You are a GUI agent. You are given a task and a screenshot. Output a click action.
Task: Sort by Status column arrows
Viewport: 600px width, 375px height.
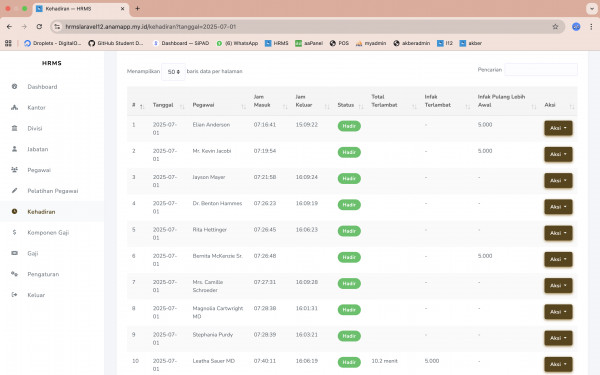tap(361, 107)
